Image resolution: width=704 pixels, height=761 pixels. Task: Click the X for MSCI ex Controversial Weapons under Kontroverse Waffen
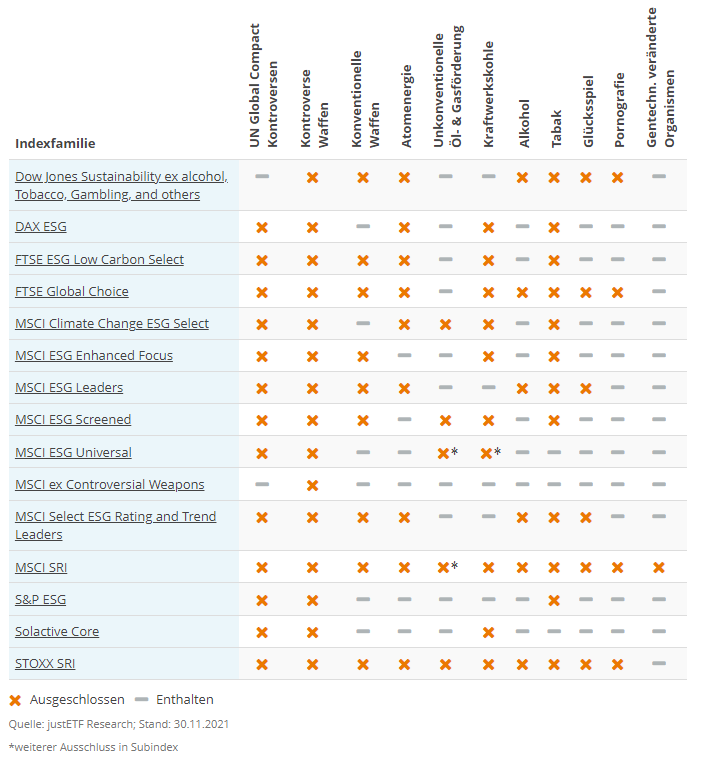pos(312,485)
